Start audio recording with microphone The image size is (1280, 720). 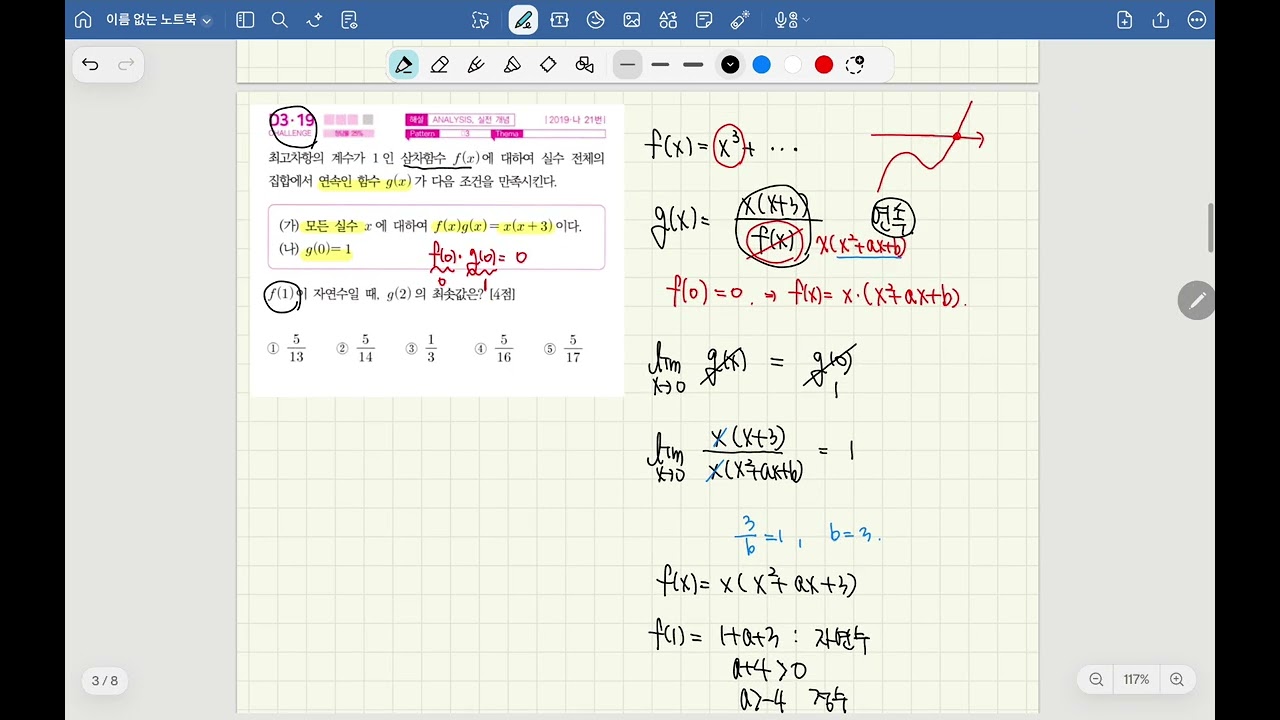(785, 20)
